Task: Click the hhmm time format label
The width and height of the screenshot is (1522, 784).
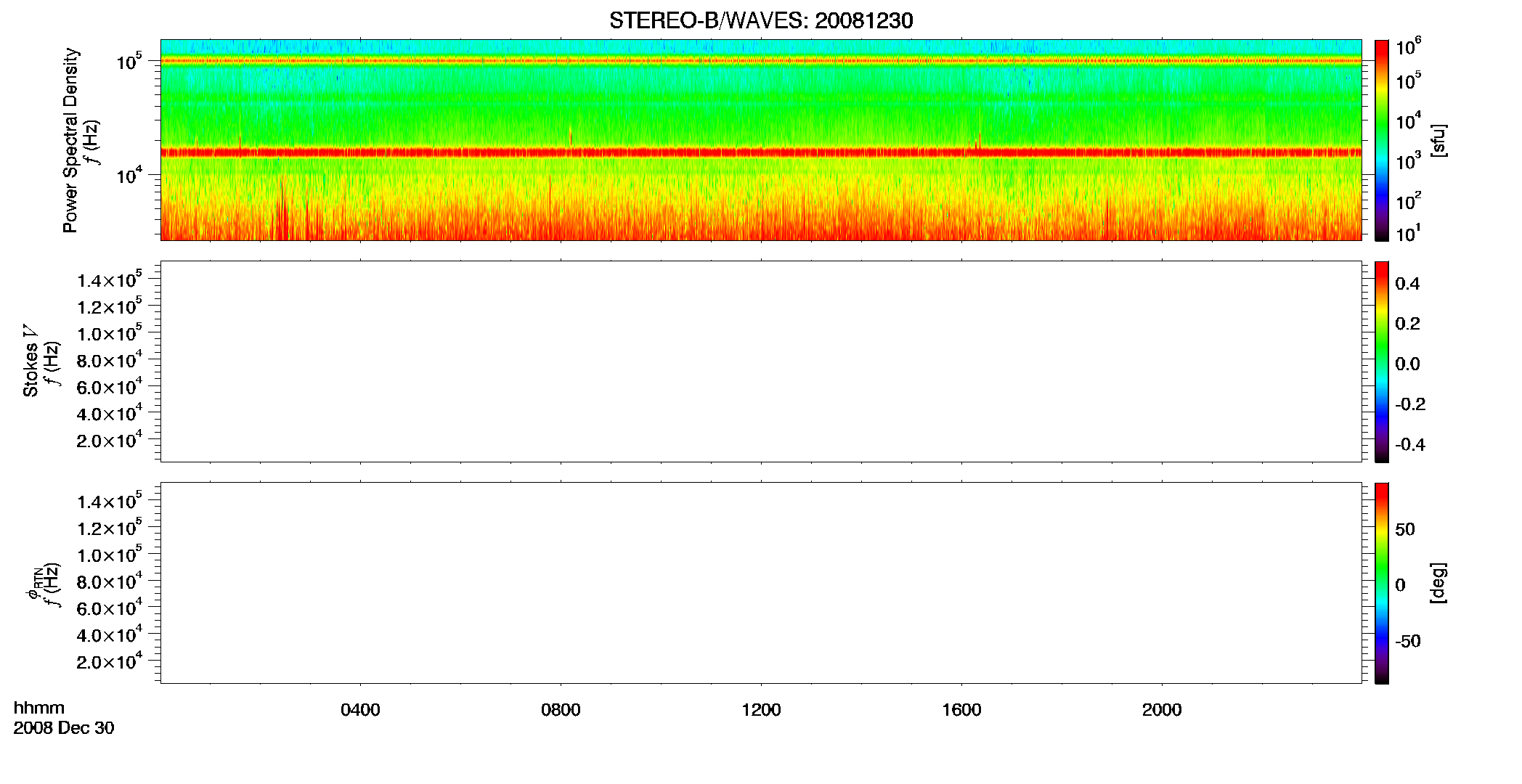Action: coord(39,709)
